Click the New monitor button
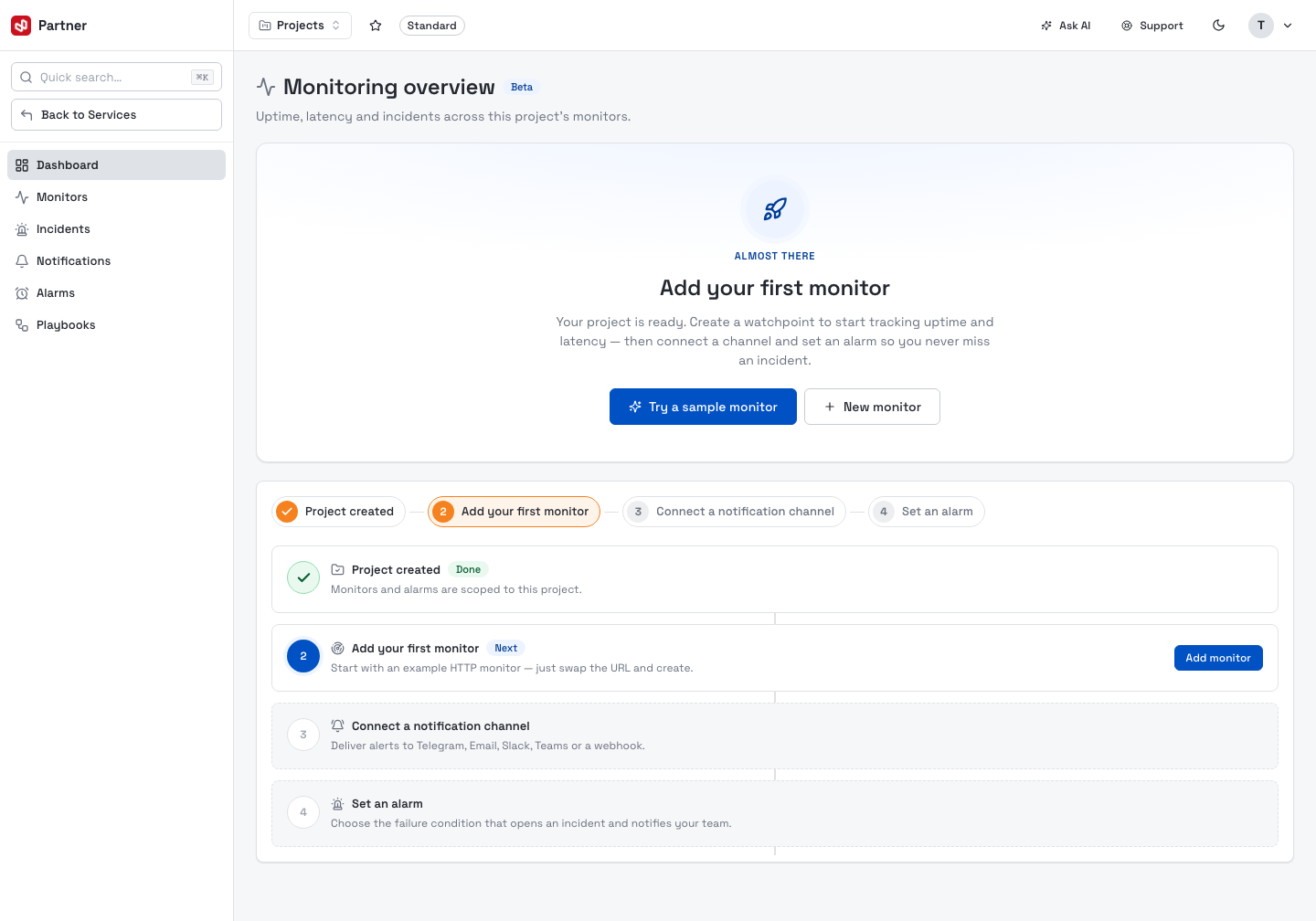This screenshot has width=1316, height=921. tap(872, 407)
